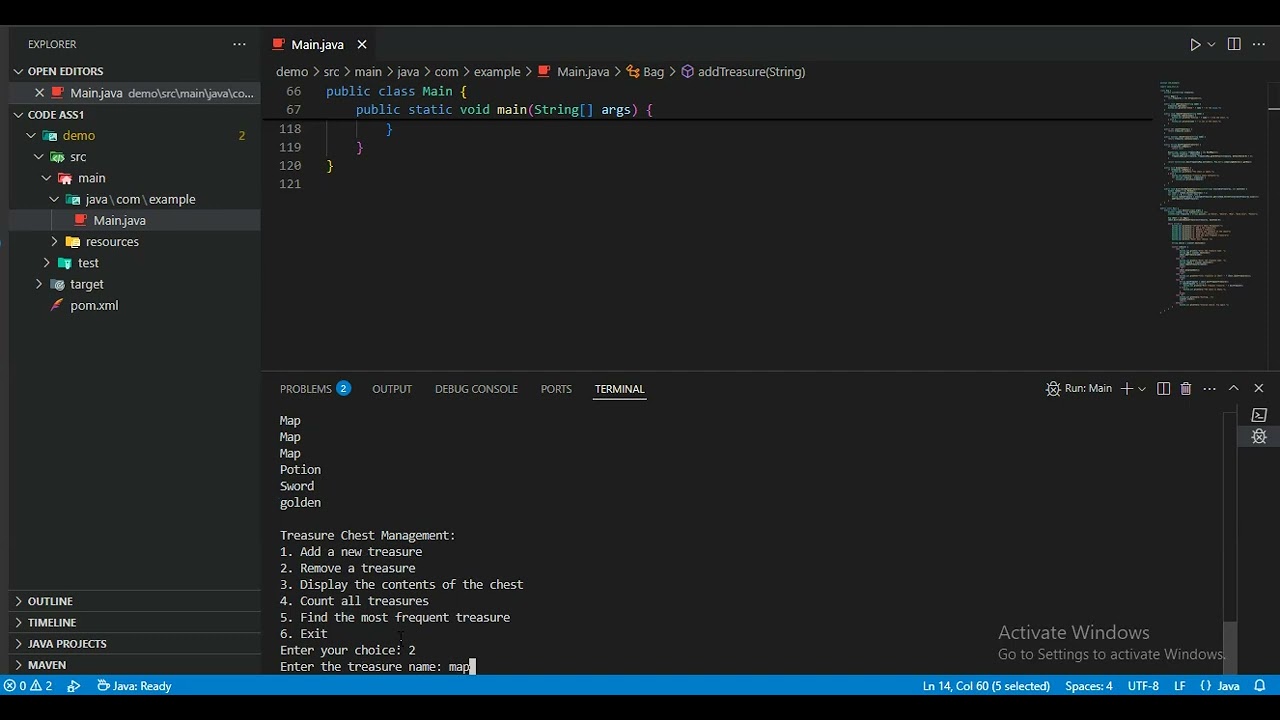Split the terminal
1280x720 pixels.
[1163, 388]
